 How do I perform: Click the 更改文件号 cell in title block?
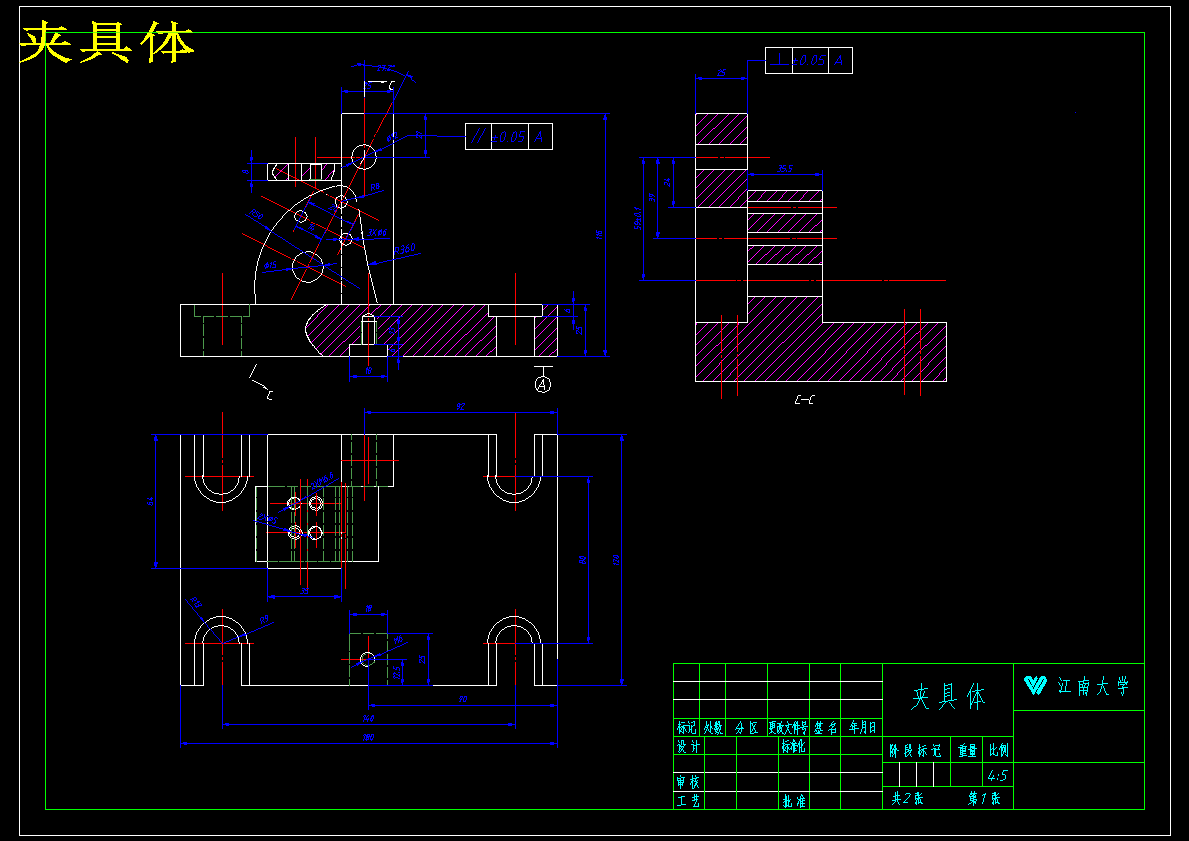789,728
